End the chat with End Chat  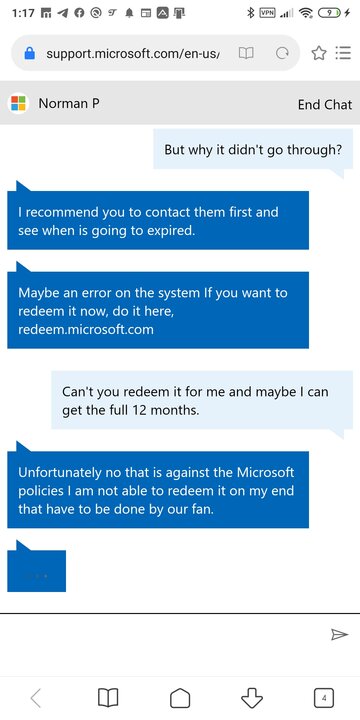pos(325,105)
